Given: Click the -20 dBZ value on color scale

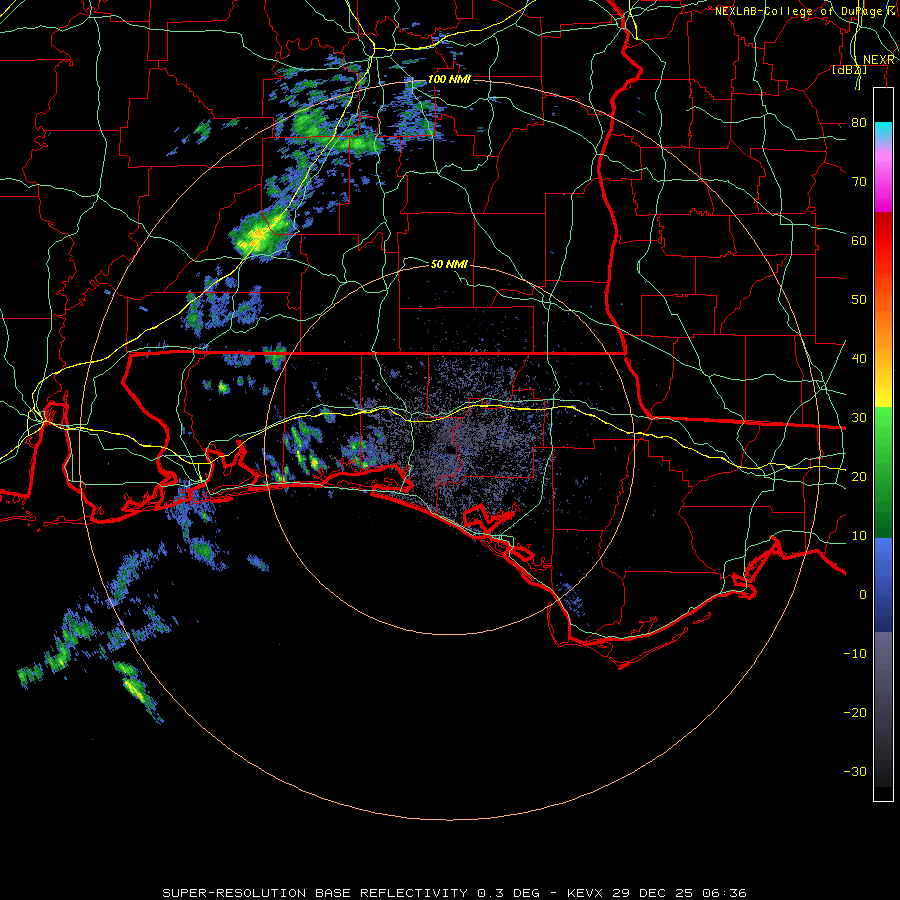Looking at the screenshot, I should (x=855, y=712).
